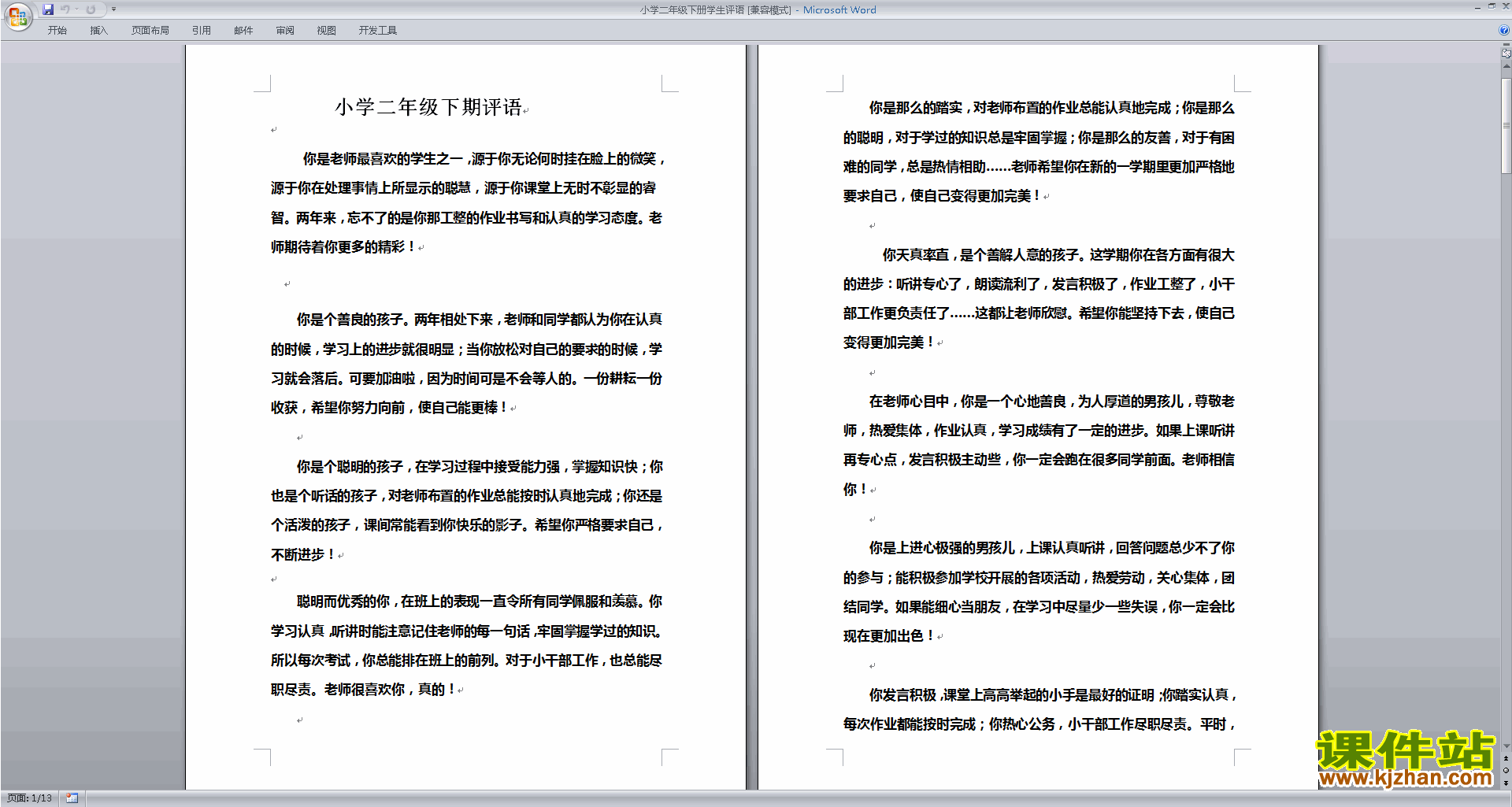Save the document from Quick Access Toolbar
Screen dimensions: 1512x807
[x=48, y=9]
